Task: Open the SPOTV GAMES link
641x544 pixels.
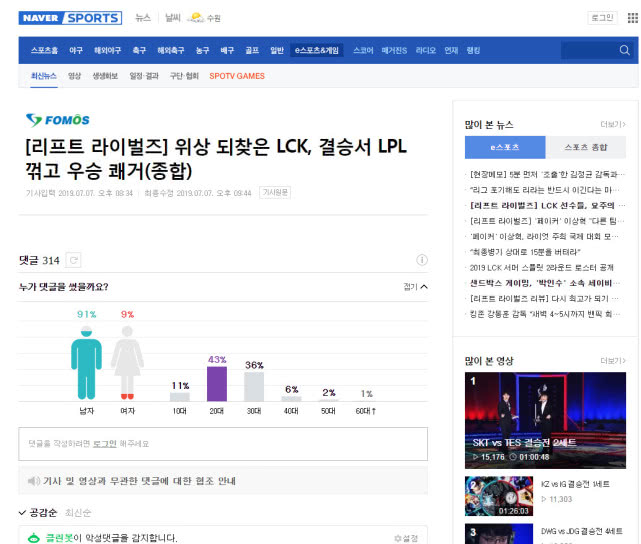Action: (237, 76)
